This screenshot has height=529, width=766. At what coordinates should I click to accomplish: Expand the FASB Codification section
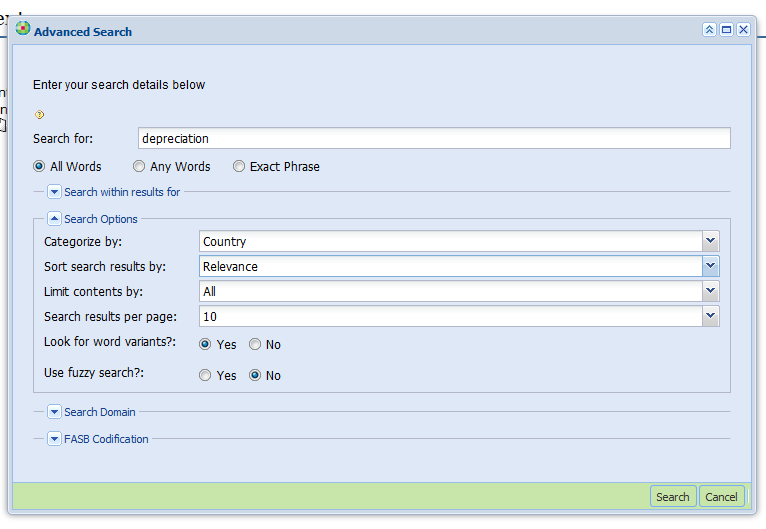click(54, 439)
